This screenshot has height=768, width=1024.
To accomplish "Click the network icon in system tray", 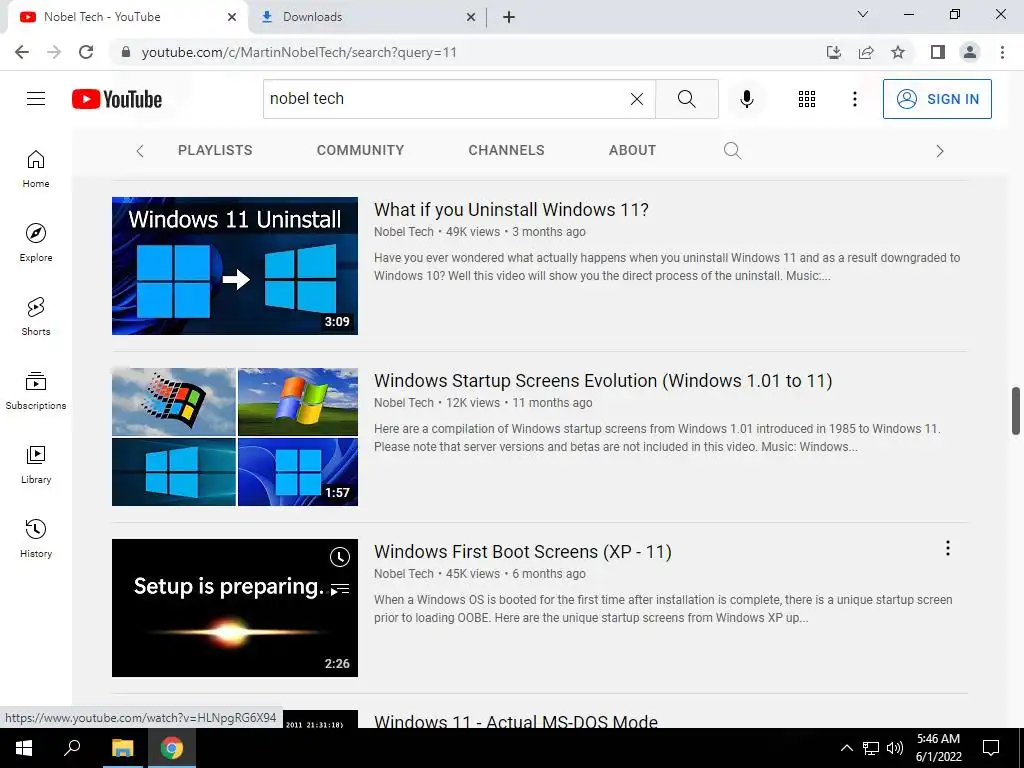I will point(871,748).
